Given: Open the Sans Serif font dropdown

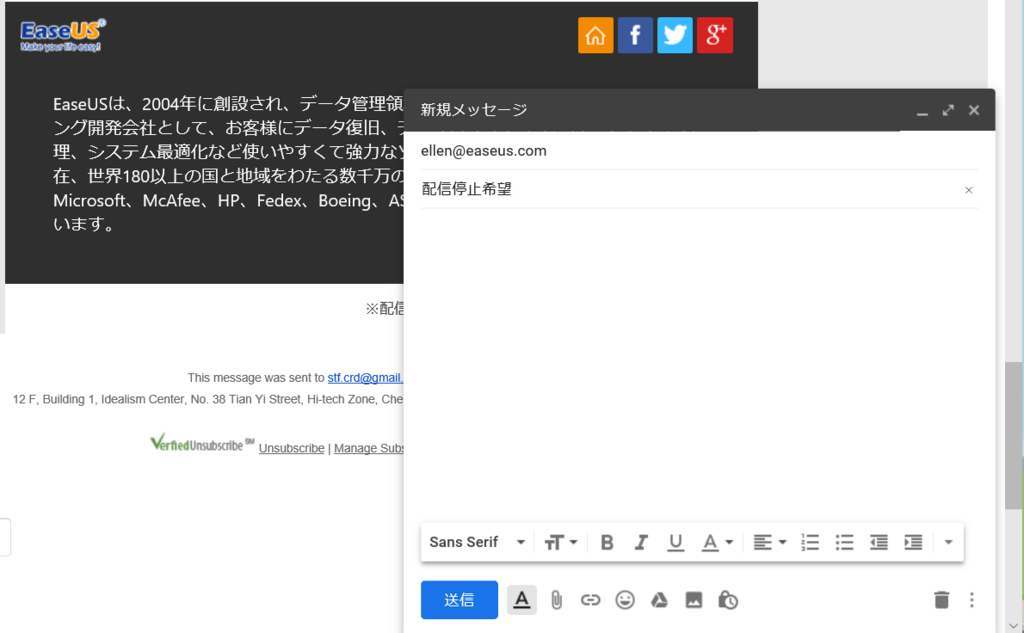Looking at the screenshot, I should pos(477,542).
